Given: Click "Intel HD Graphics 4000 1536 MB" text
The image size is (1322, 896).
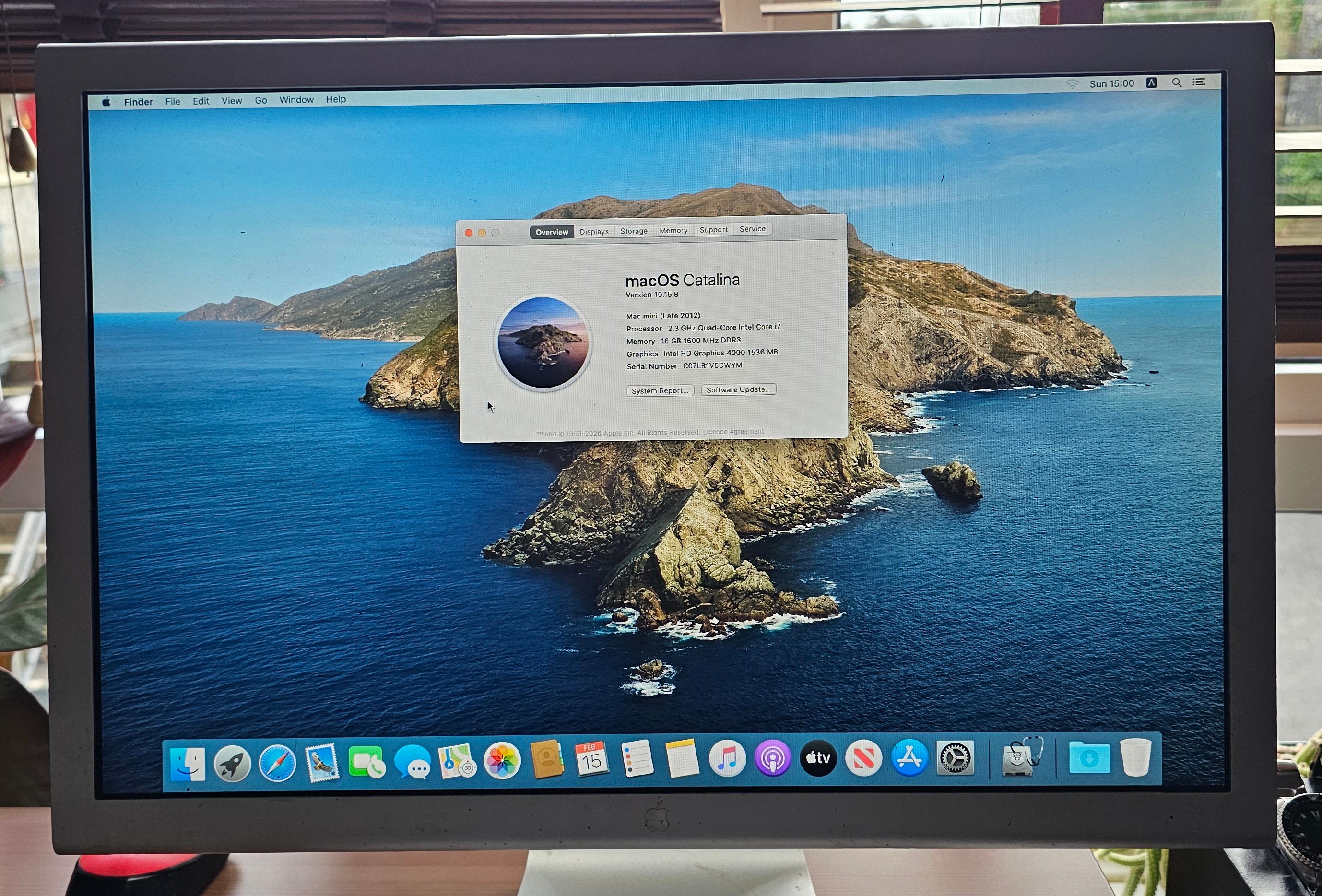Looking at the screenshot, I should 721,354.
